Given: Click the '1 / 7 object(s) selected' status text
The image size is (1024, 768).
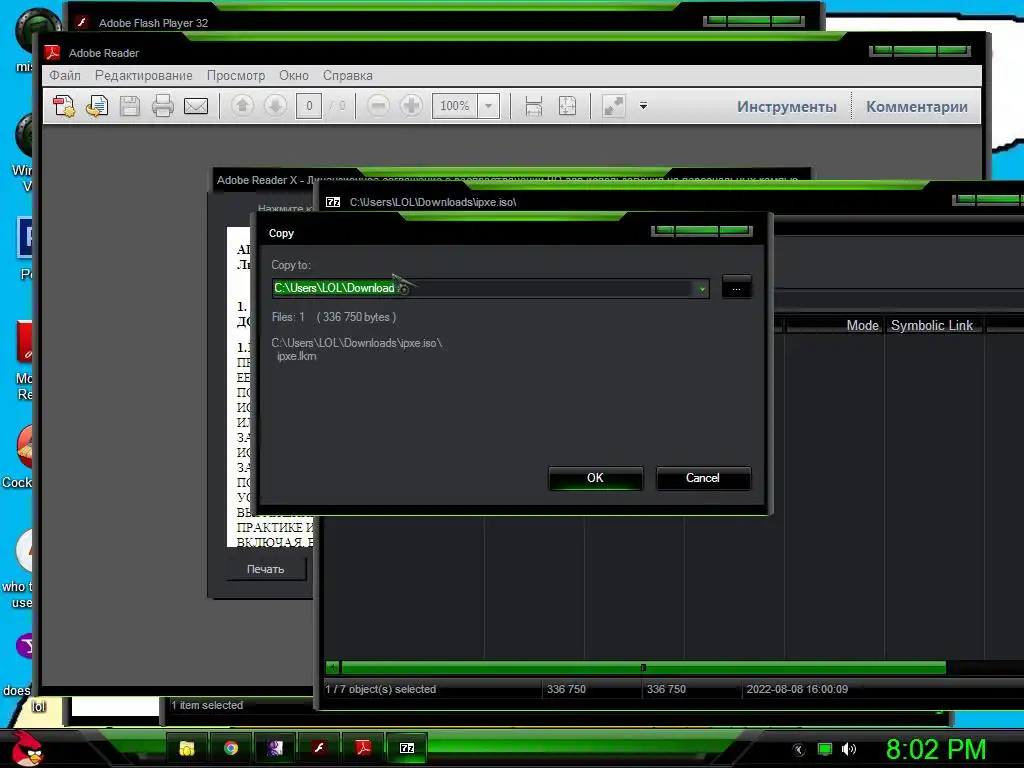Looking at the screenshot, I should click(x=381, y=689).
